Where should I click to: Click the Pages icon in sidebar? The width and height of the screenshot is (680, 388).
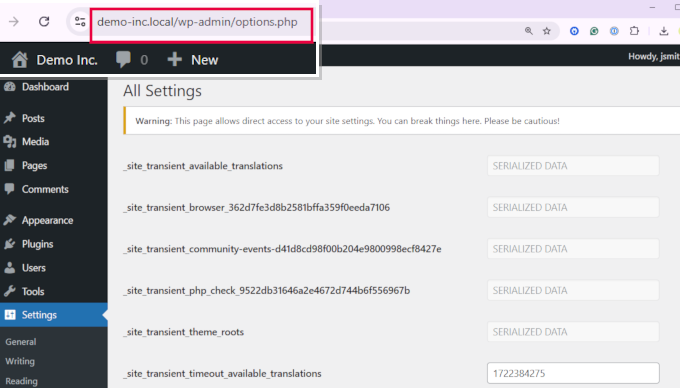pyautogui.click(x=10, y=165)
